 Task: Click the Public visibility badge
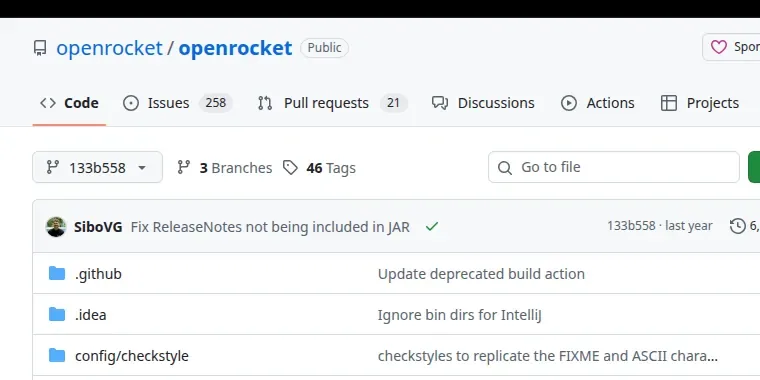[x=324, y=48]
